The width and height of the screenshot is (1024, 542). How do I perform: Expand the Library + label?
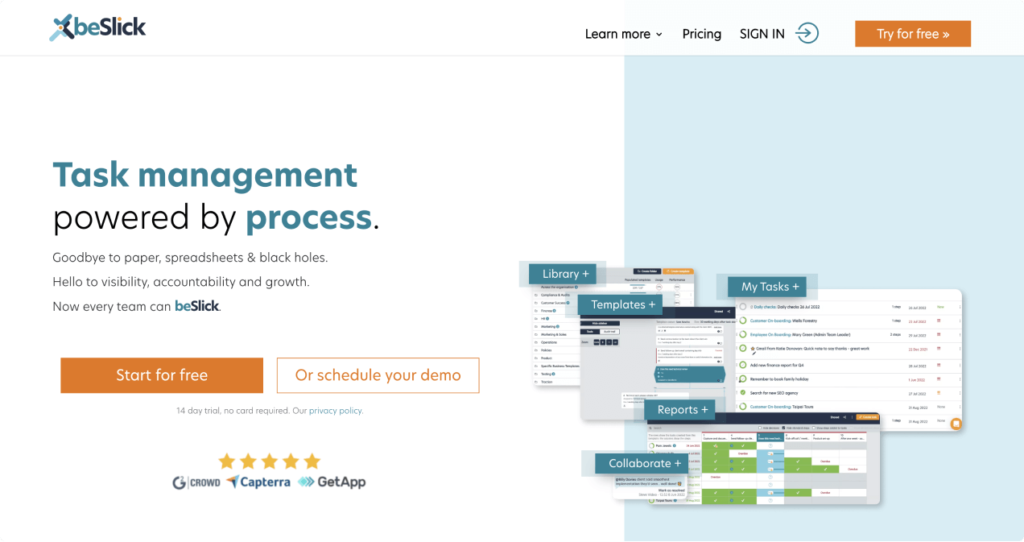(x=565, y=274)
